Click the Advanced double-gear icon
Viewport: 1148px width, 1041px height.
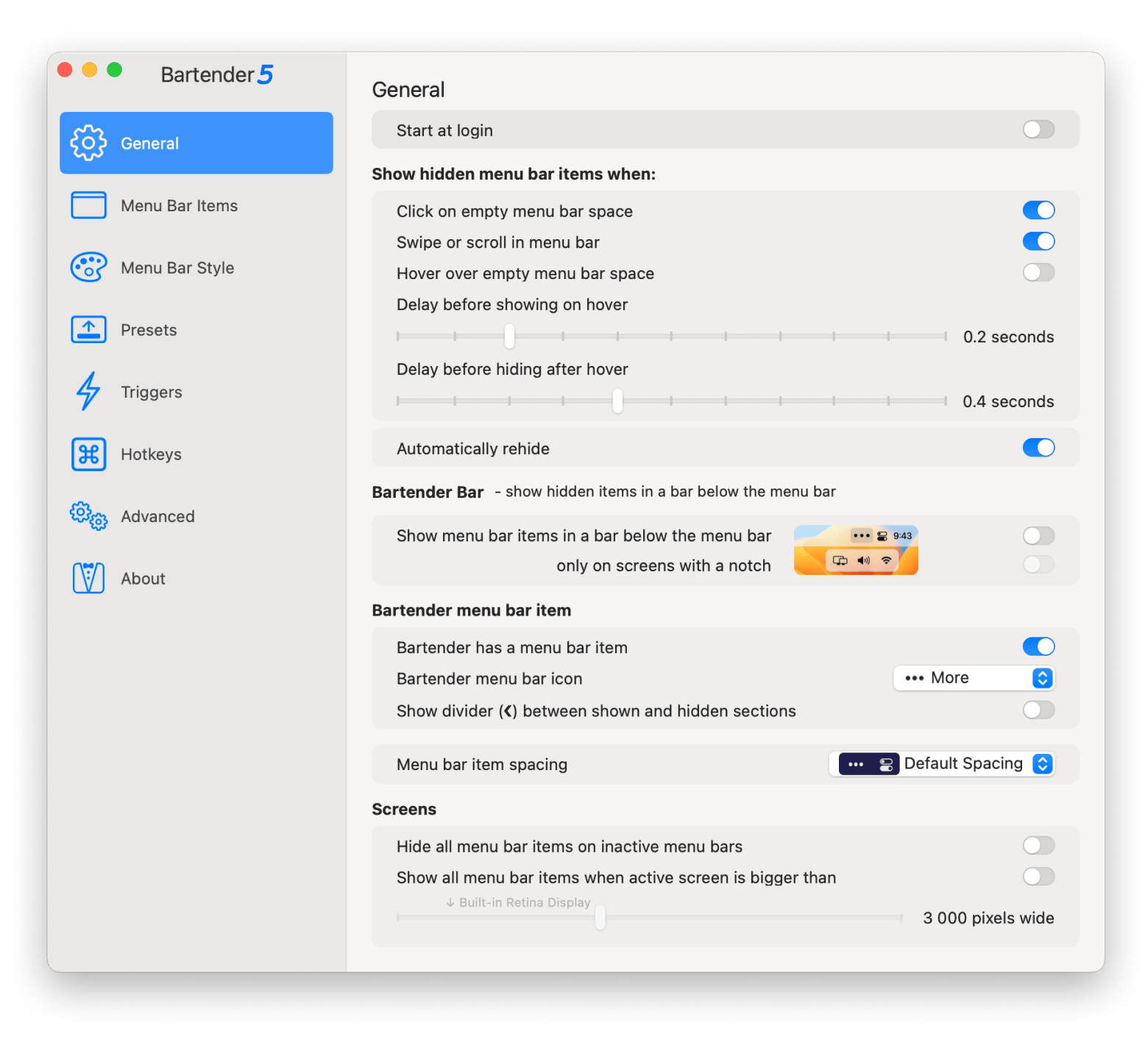[x=88, y=516]
